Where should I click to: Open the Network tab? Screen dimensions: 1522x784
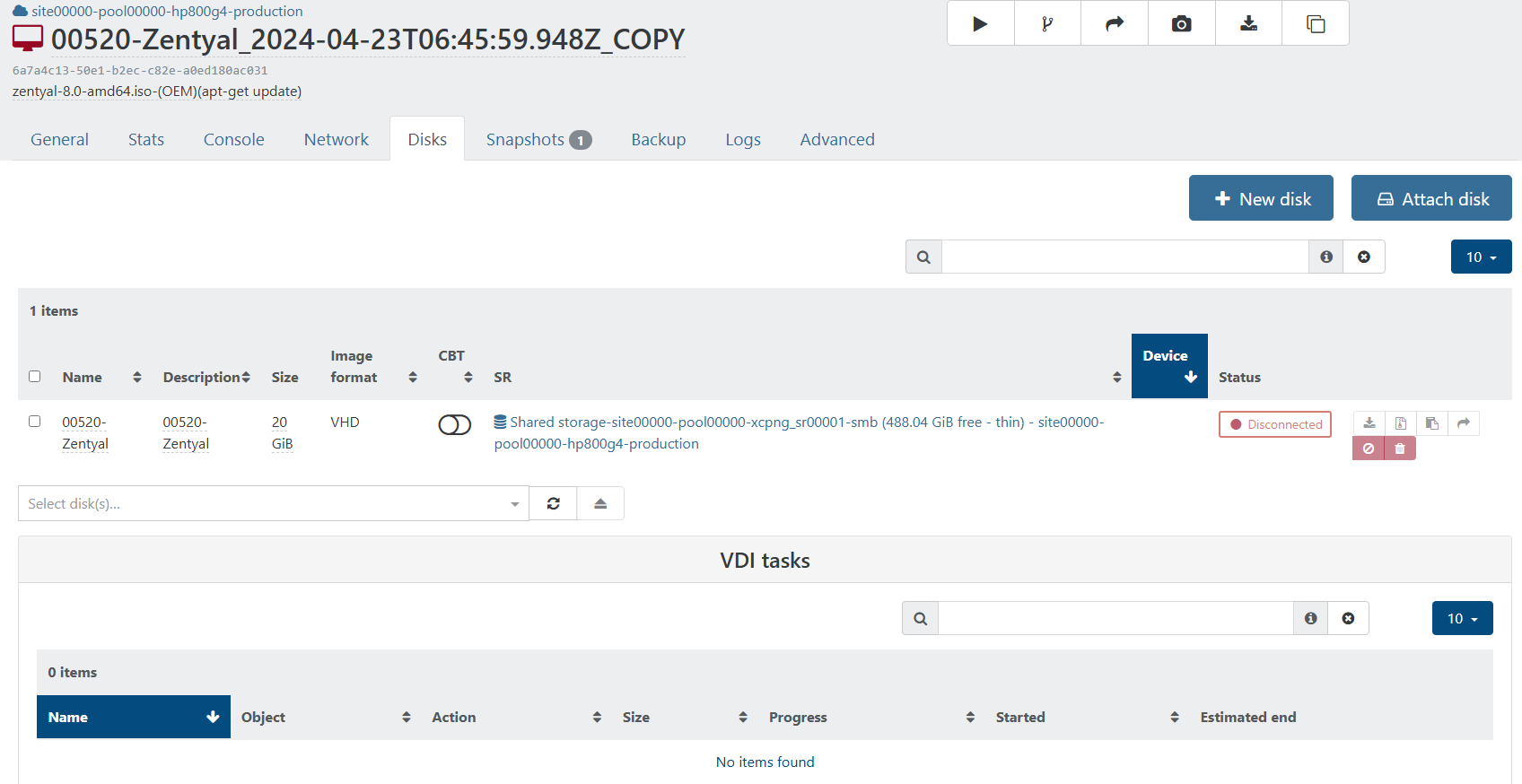click(336, 140)
